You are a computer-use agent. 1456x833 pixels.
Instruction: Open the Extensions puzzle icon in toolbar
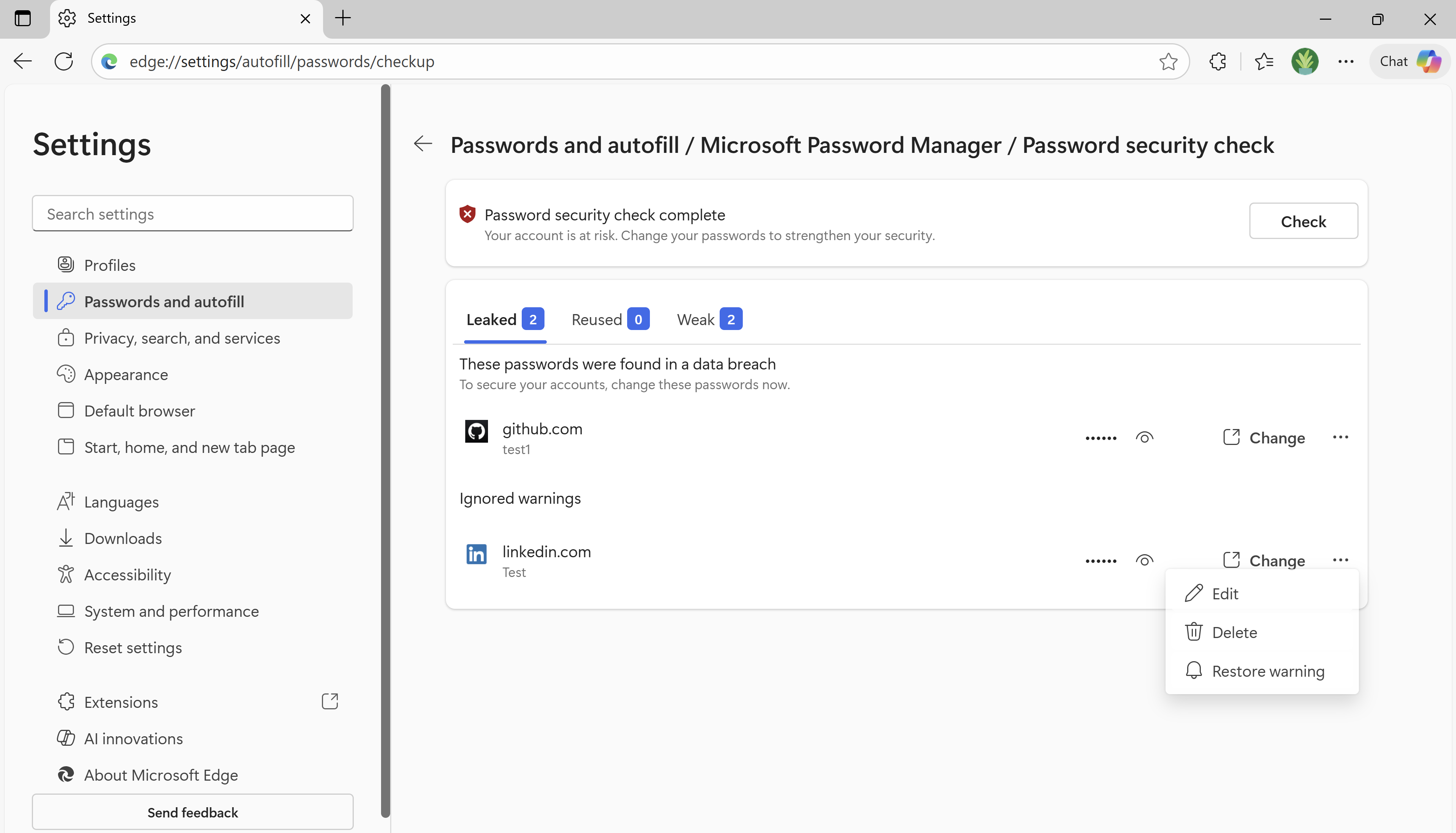[x=1218, y=61]
